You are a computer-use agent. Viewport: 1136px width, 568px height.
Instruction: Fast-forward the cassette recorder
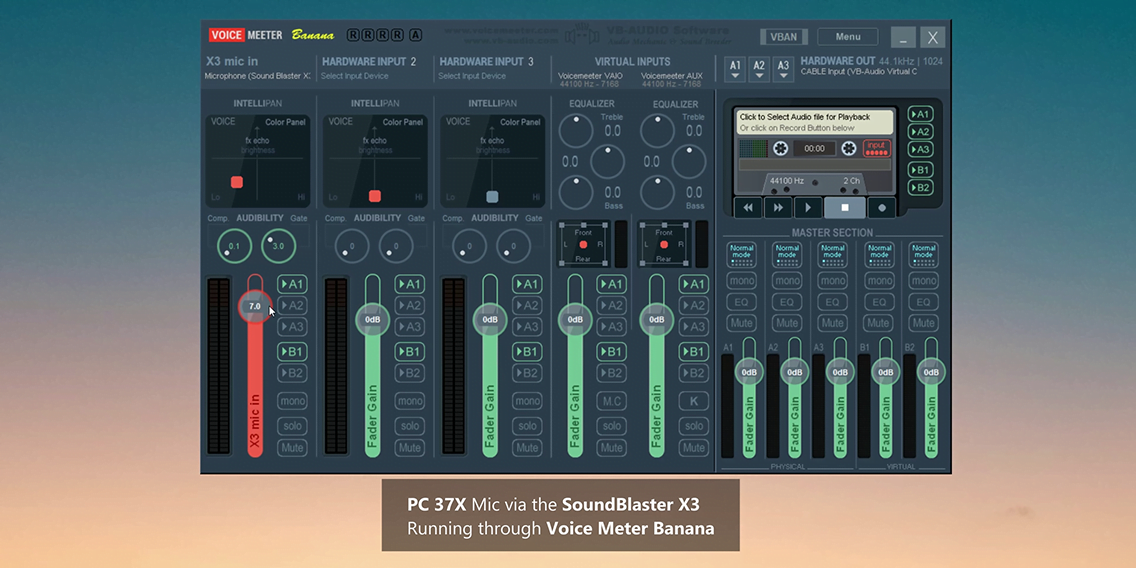click(x=778, y=207)
